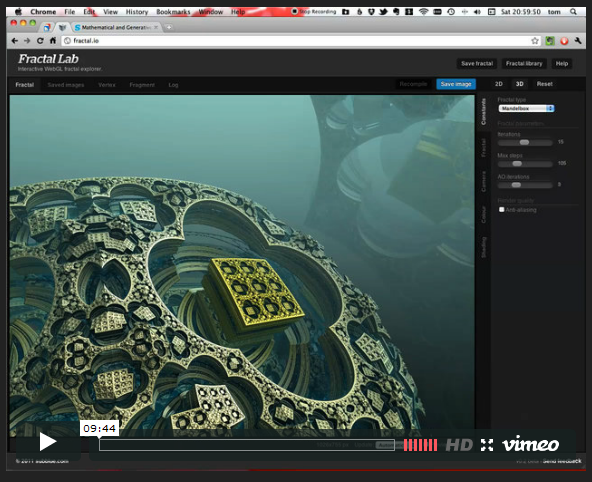Viewport: 592px width, 482px height.
Task: Adjust volume using the red volume bars
Action: 420,445
